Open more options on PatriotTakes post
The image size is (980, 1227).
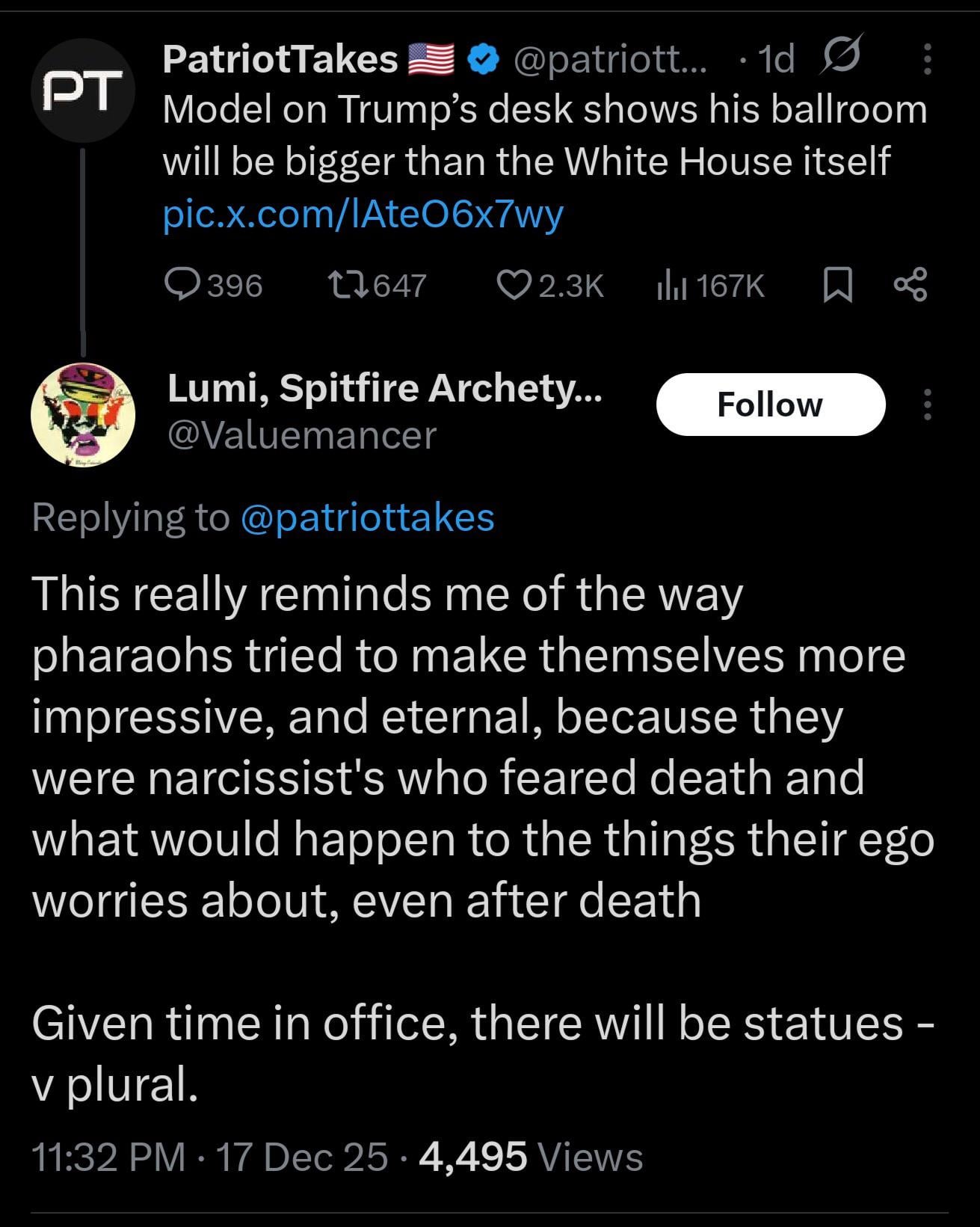tap(927, 59)
